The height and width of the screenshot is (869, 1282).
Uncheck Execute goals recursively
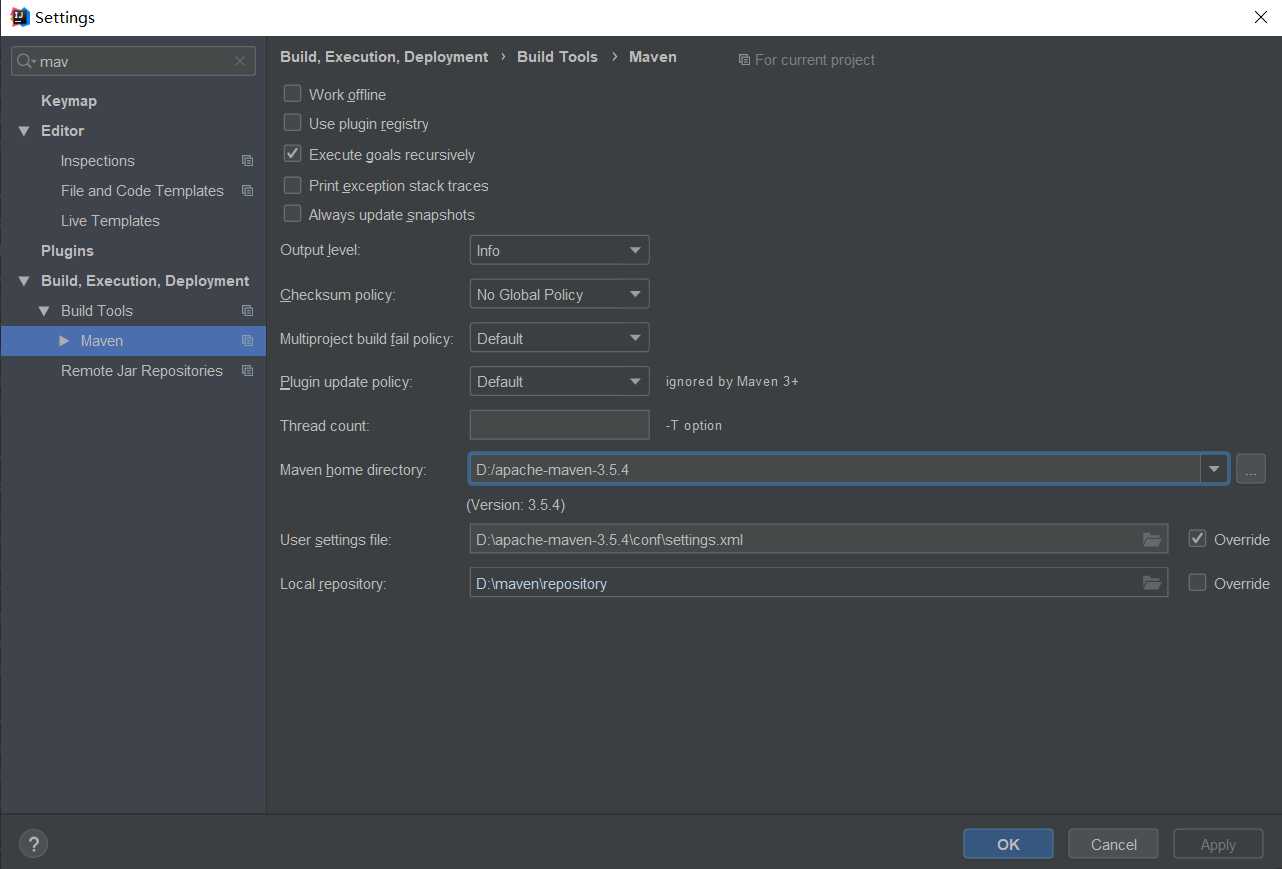point(292,154)
